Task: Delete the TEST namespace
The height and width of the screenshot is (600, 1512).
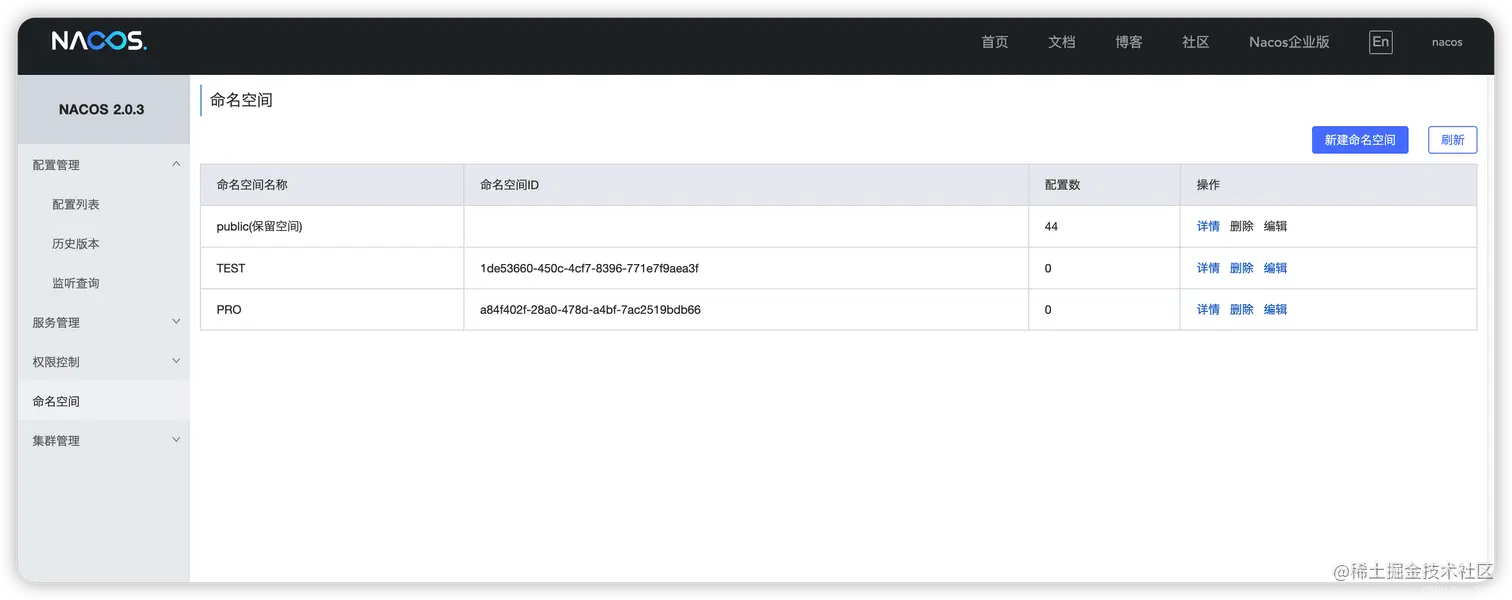Action: 1241,268
